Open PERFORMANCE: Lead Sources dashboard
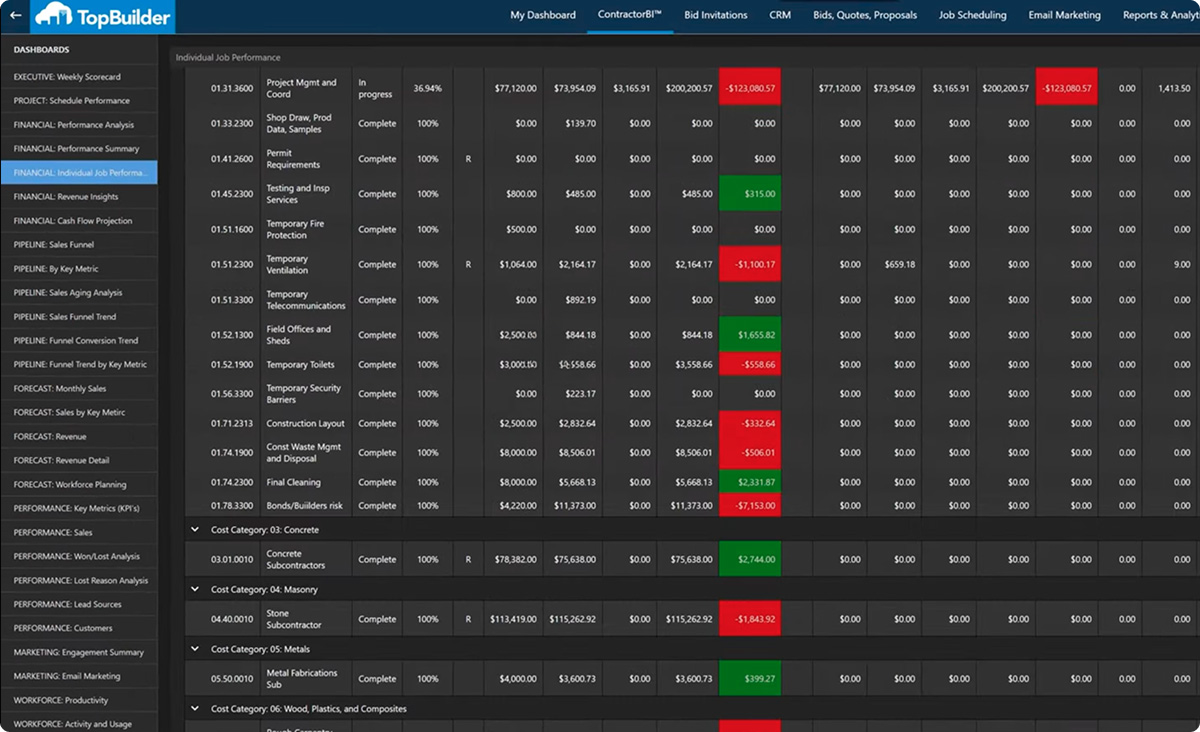Image resolution: width=1200 pixels, height=732 pixels. point(79,605)
